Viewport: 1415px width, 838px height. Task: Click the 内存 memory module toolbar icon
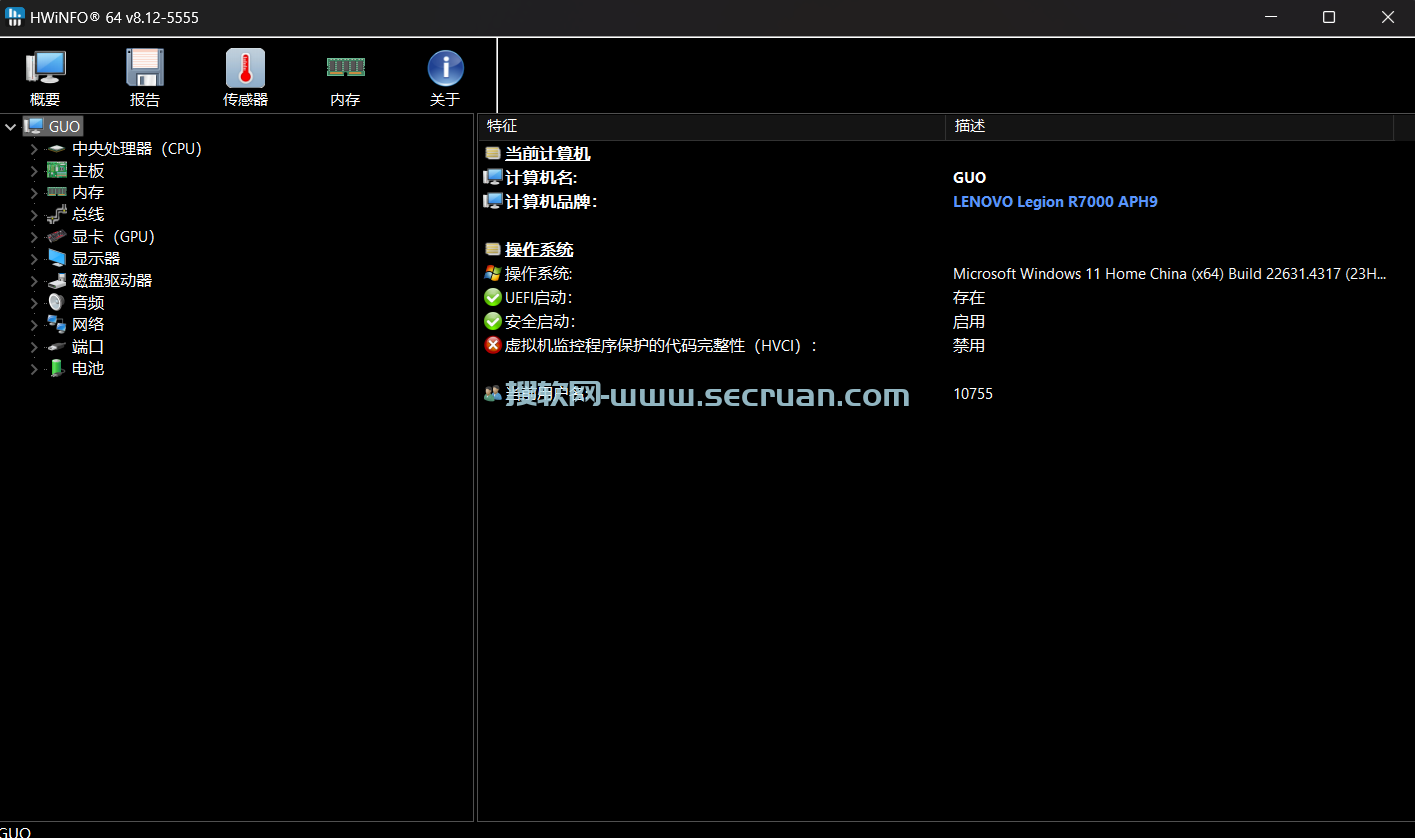(x=345, y=67)
